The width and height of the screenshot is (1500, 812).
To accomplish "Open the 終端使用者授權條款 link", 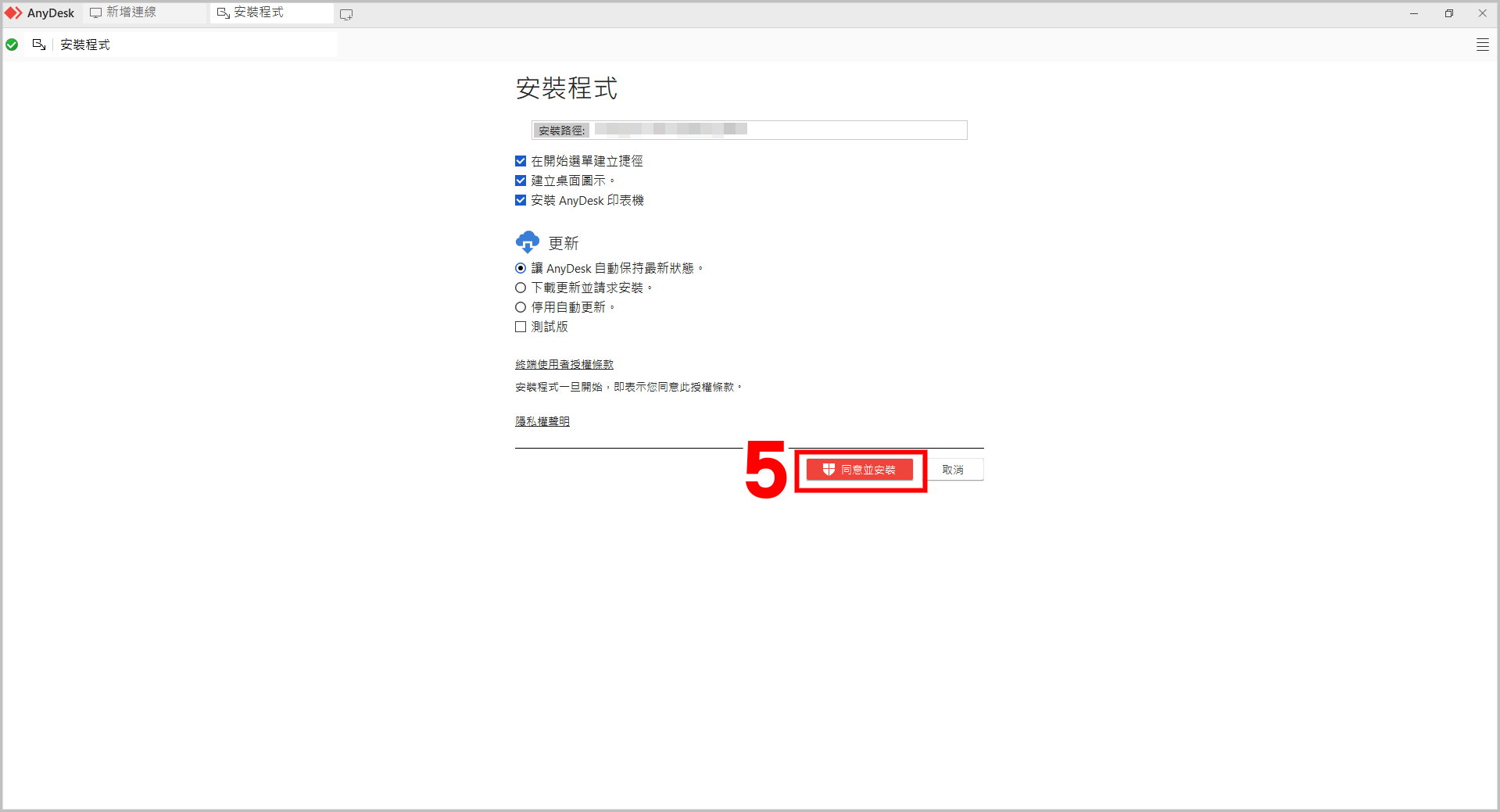I will 564,364.
